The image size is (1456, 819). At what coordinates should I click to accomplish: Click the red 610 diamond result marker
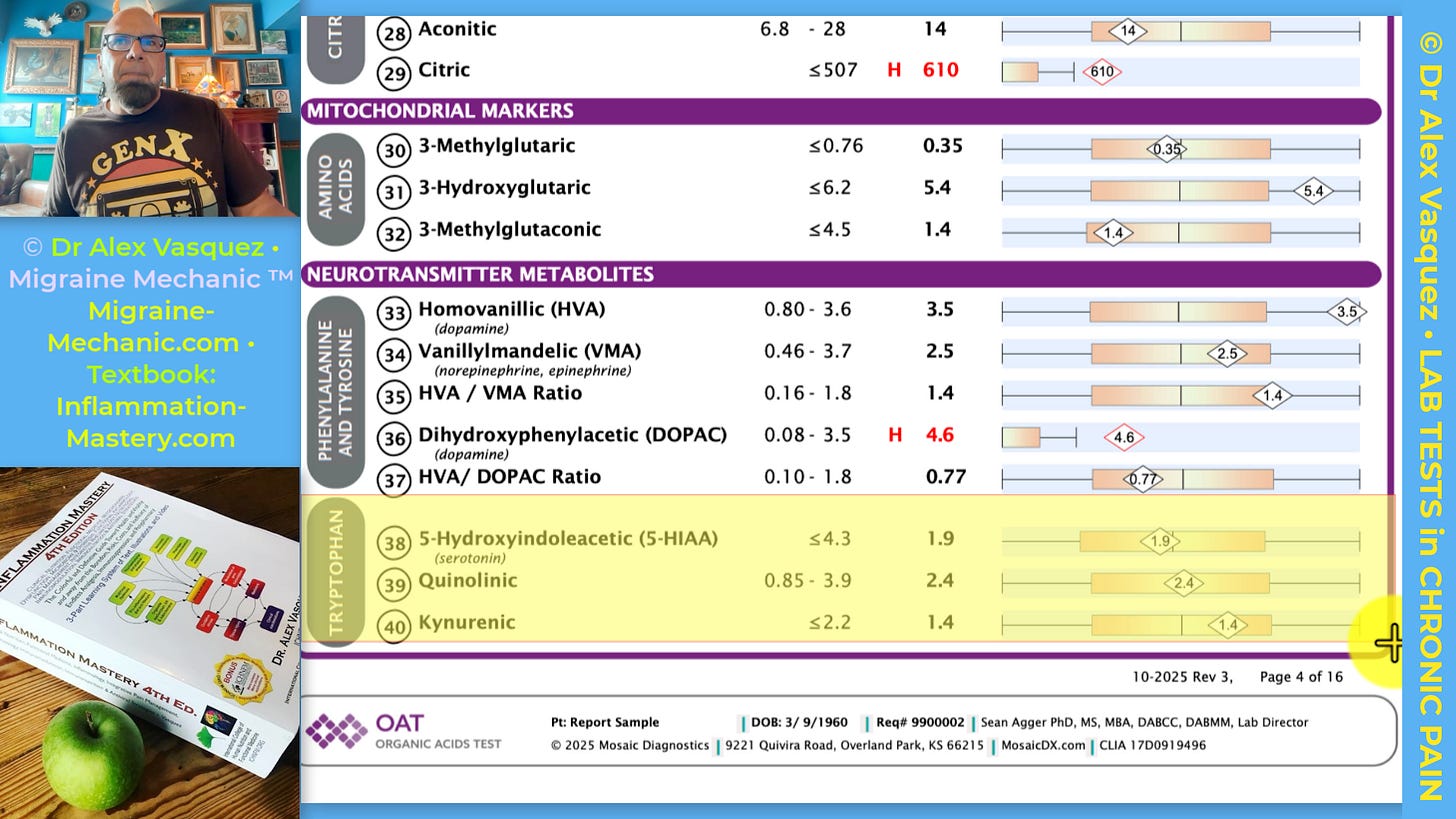tap(1102, 72)
